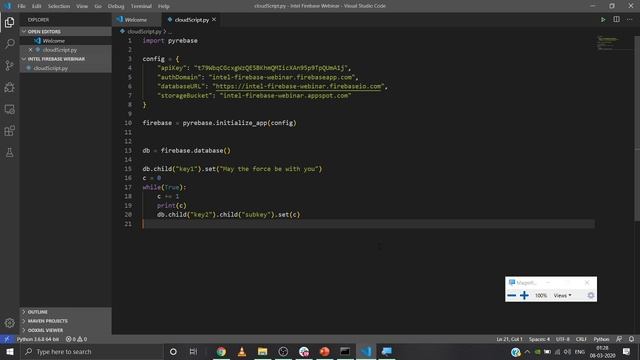Screen dimensions: 640x360
Task: Show hidden system tray icons chevron
Action: click(527, 351)
